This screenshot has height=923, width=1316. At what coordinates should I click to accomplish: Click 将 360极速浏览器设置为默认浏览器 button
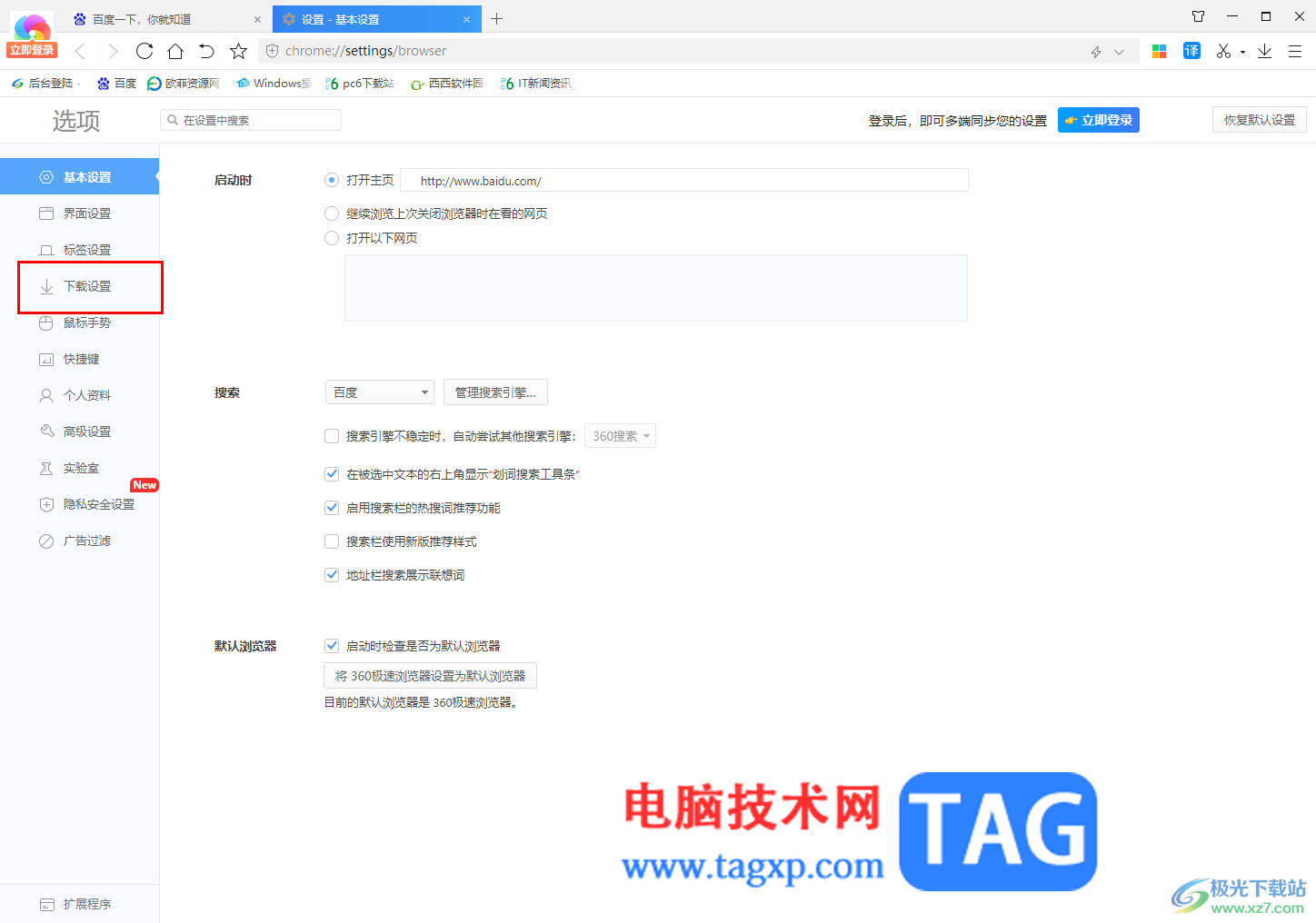click(430, 676)
